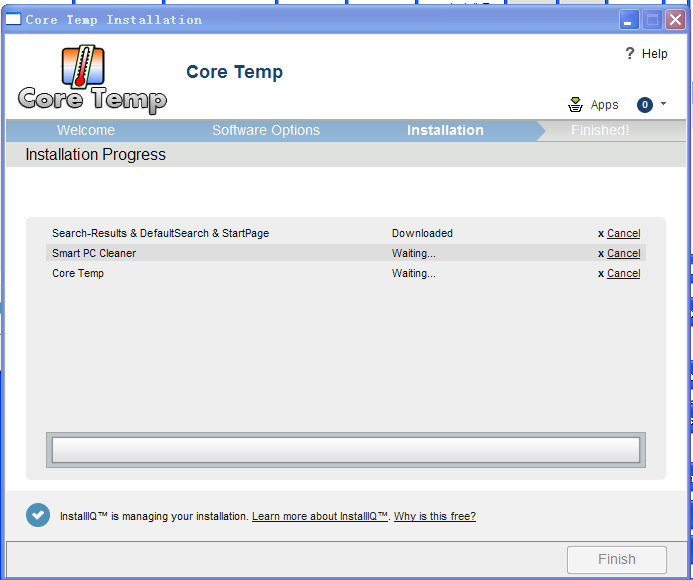The width and height of the screenshot is (693, 580).
Task: Cancel the Search-Results & DefaultSearch & StartPage download
Action: click(623, 233)
